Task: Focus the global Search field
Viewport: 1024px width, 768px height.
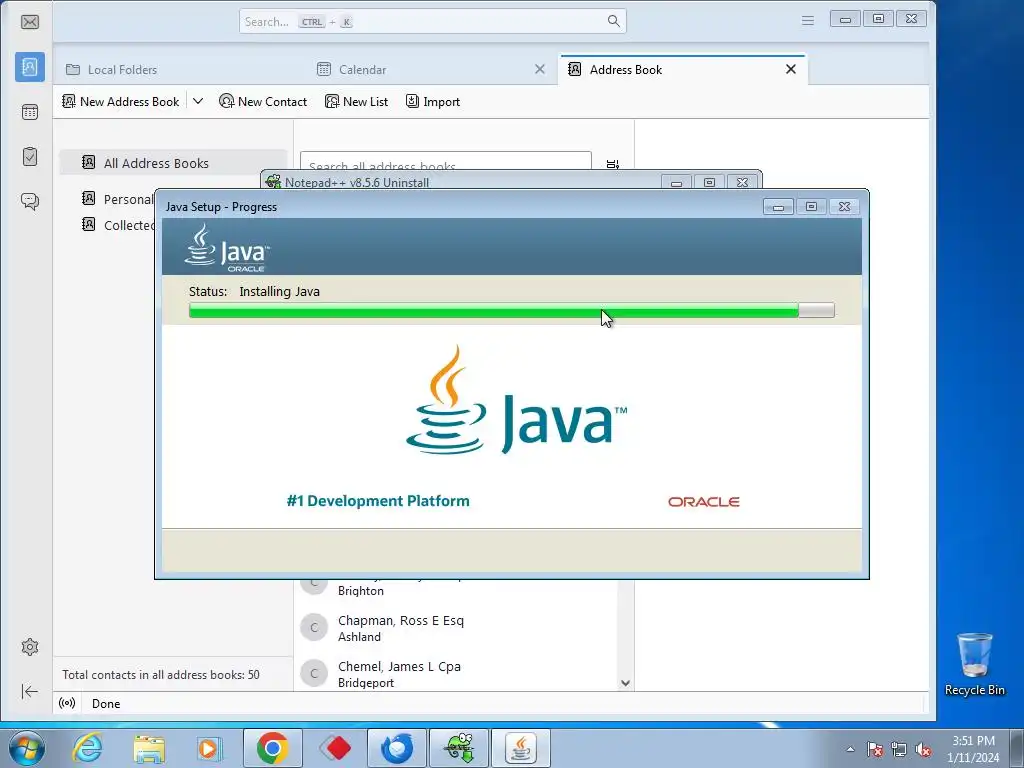Action: pos(432,21)
